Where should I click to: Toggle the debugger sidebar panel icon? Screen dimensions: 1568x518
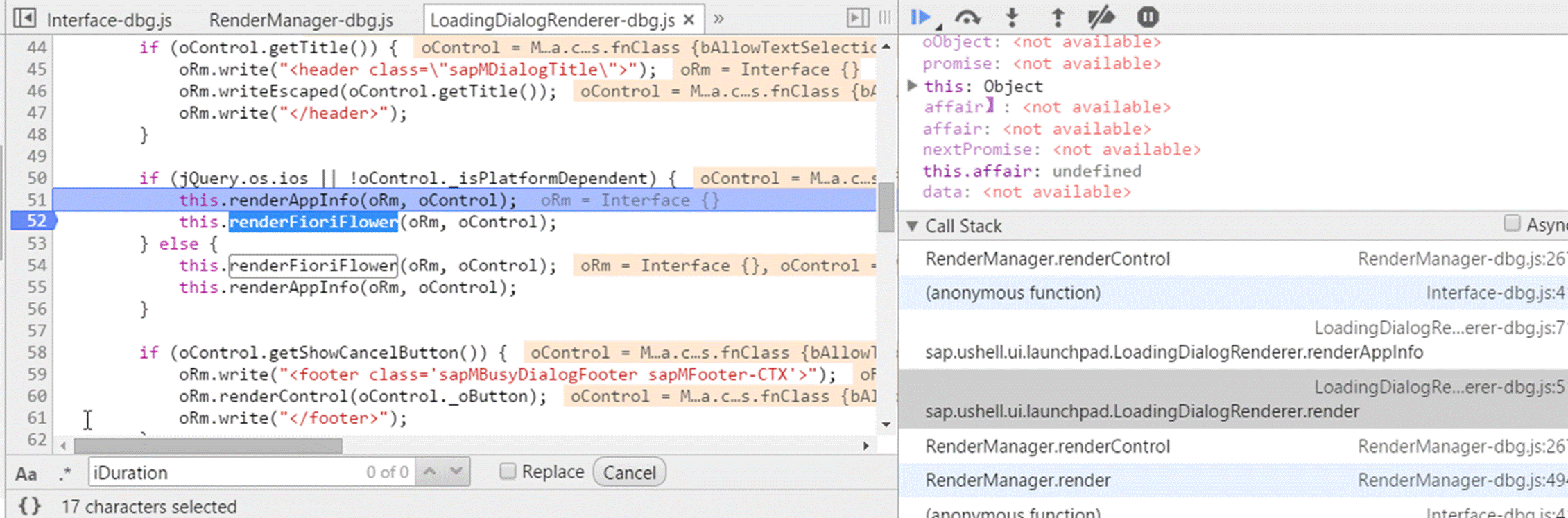(858, 18)
